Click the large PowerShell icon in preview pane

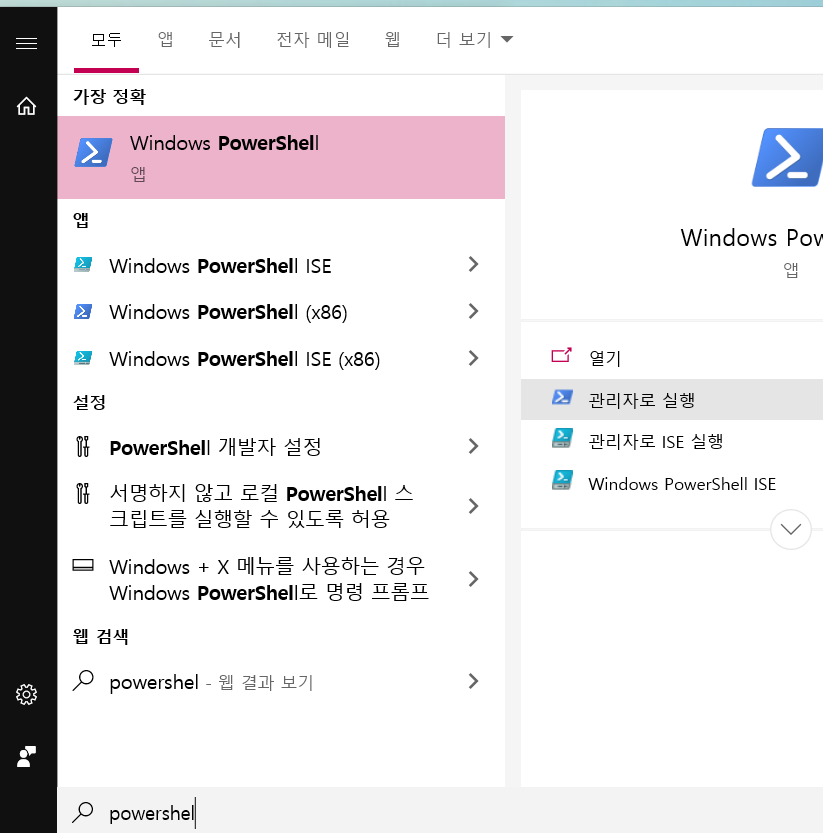pyautogui.click(x=787, y=157)
